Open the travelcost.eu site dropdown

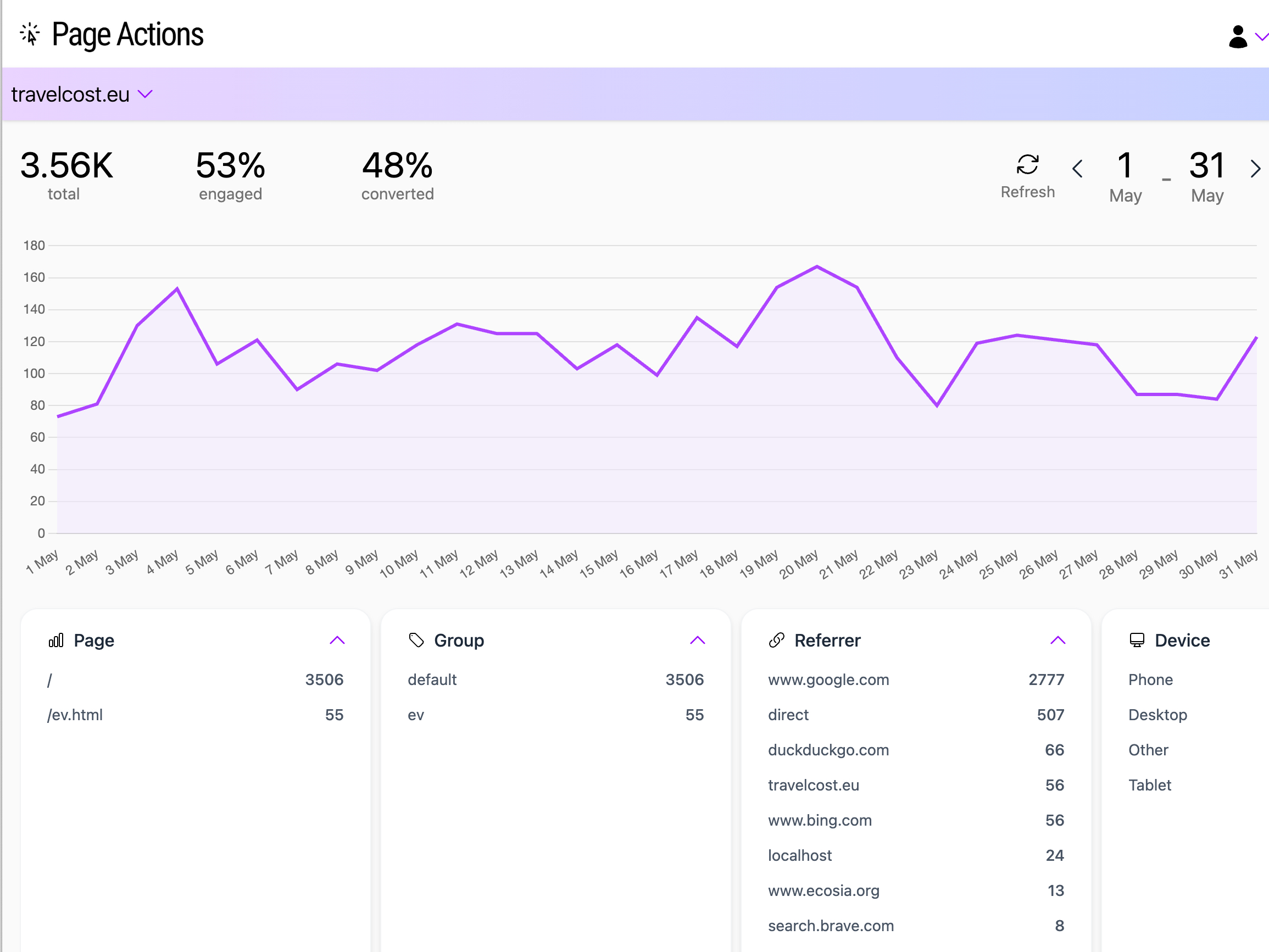pos(82,94)
